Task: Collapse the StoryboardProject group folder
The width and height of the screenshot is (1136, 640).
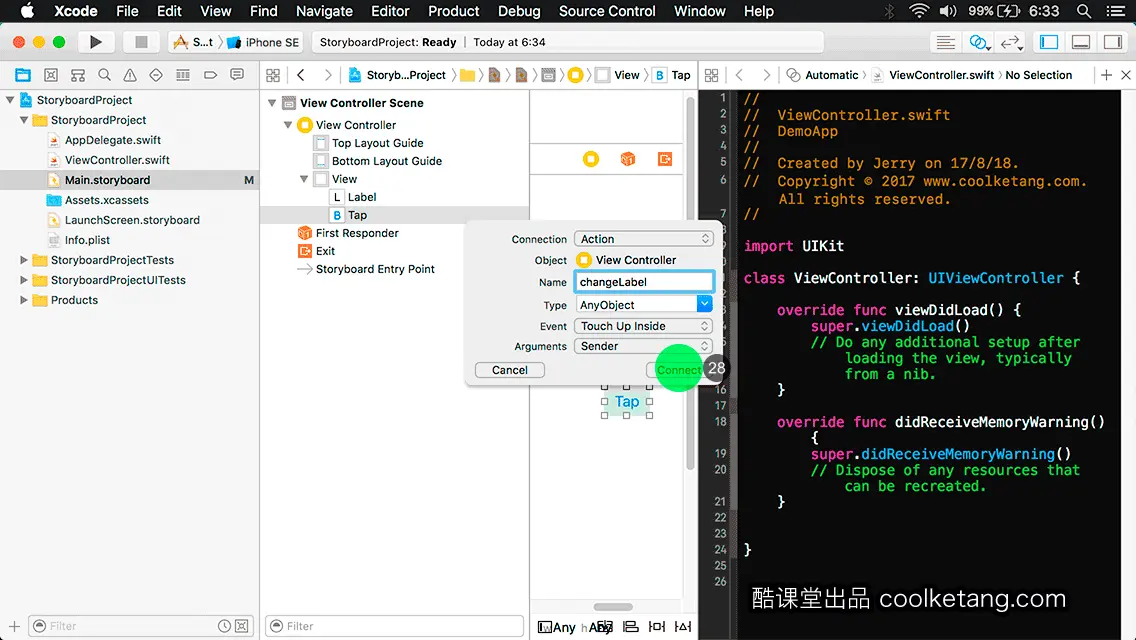Action: click(x=24, y=120)
